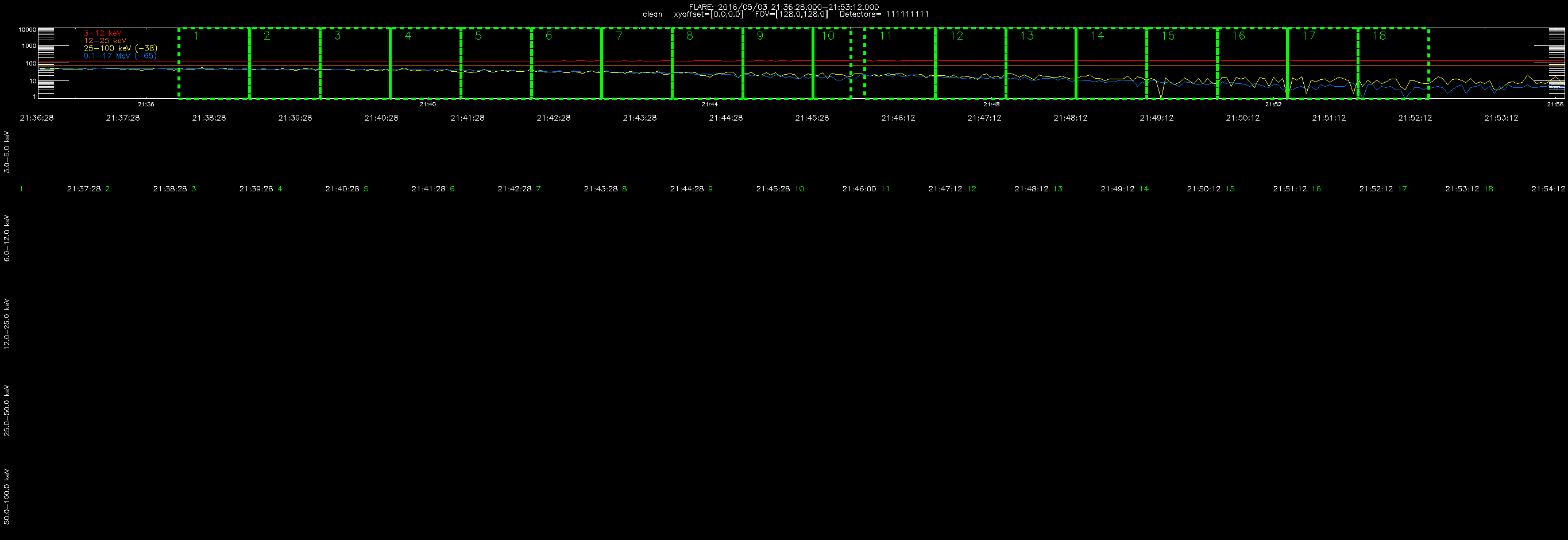Click the FLARE 2016/05/03 title text
Image resolution: width=1568 pixels, height=540 pixels.
(x=784, y=7)
